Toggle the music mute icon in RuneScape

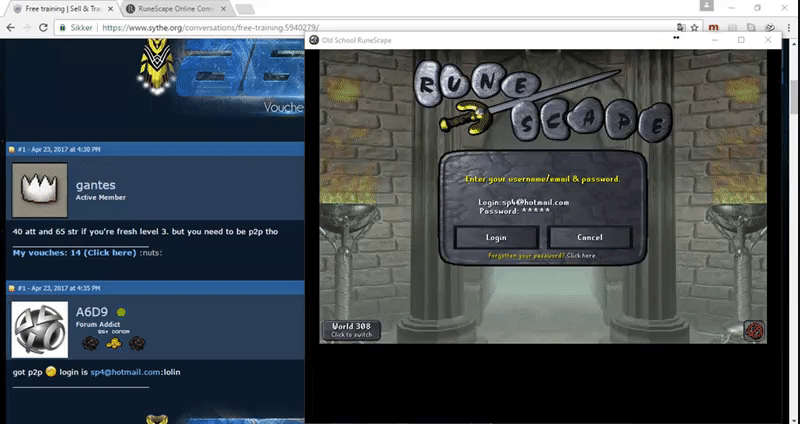click(x=753, y=331)
